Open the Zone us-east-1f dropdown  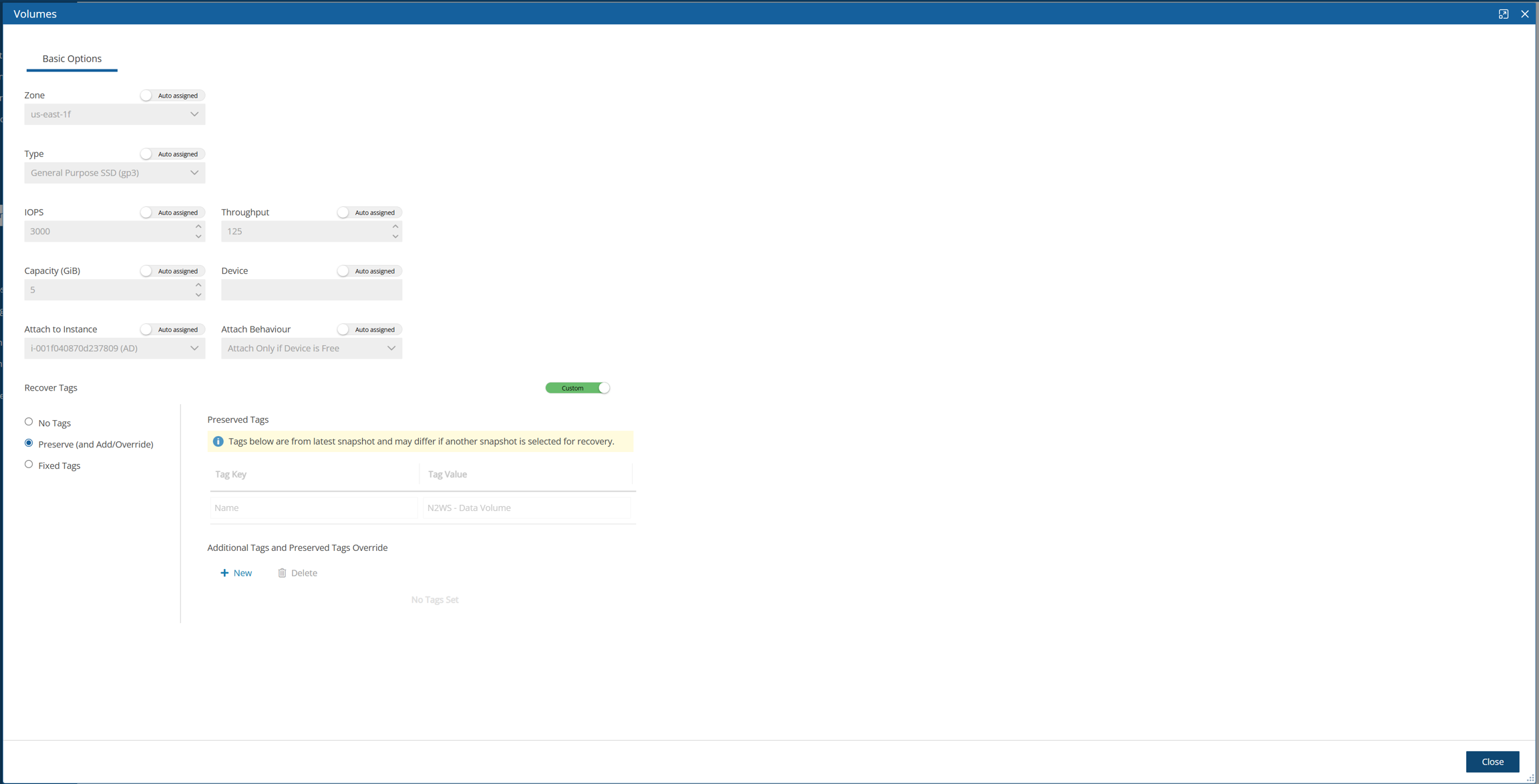(x=115, y=114)
